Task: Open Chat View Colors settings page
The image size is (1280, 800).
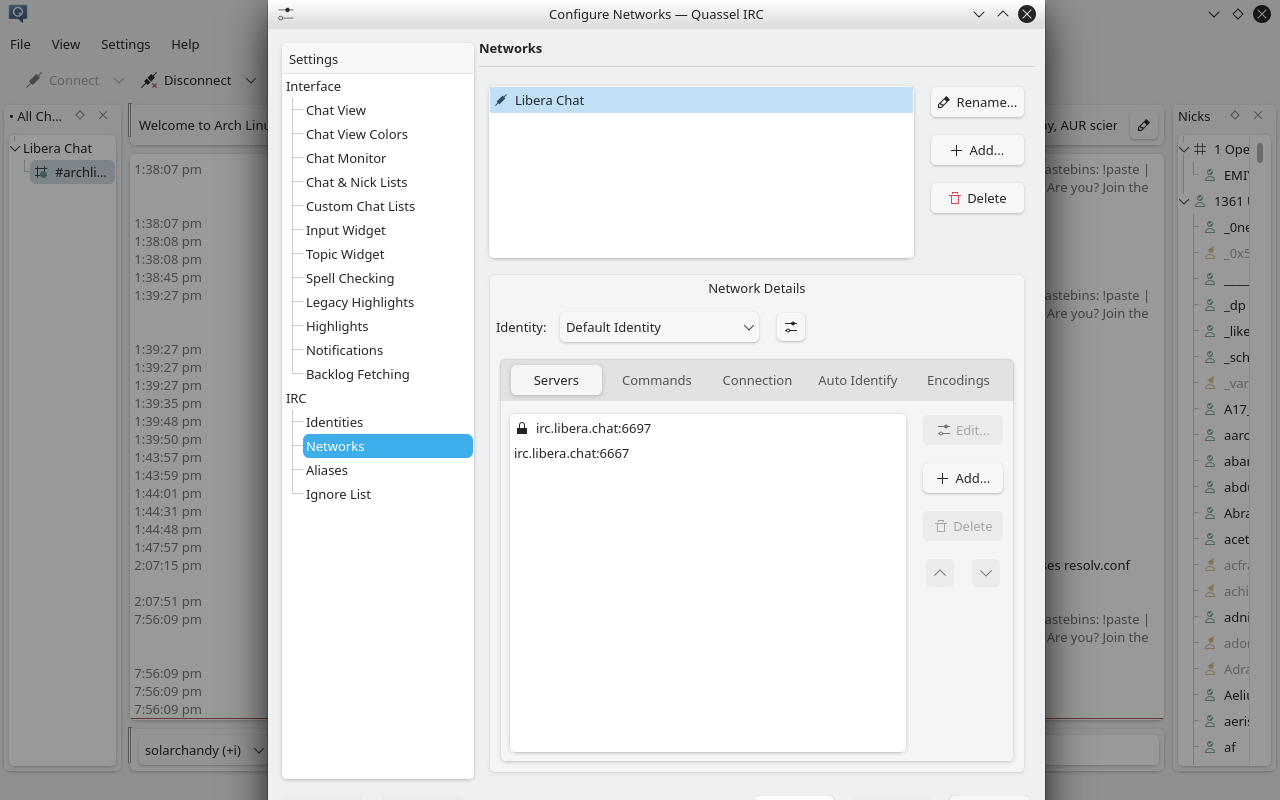Action: coord(356,134)
